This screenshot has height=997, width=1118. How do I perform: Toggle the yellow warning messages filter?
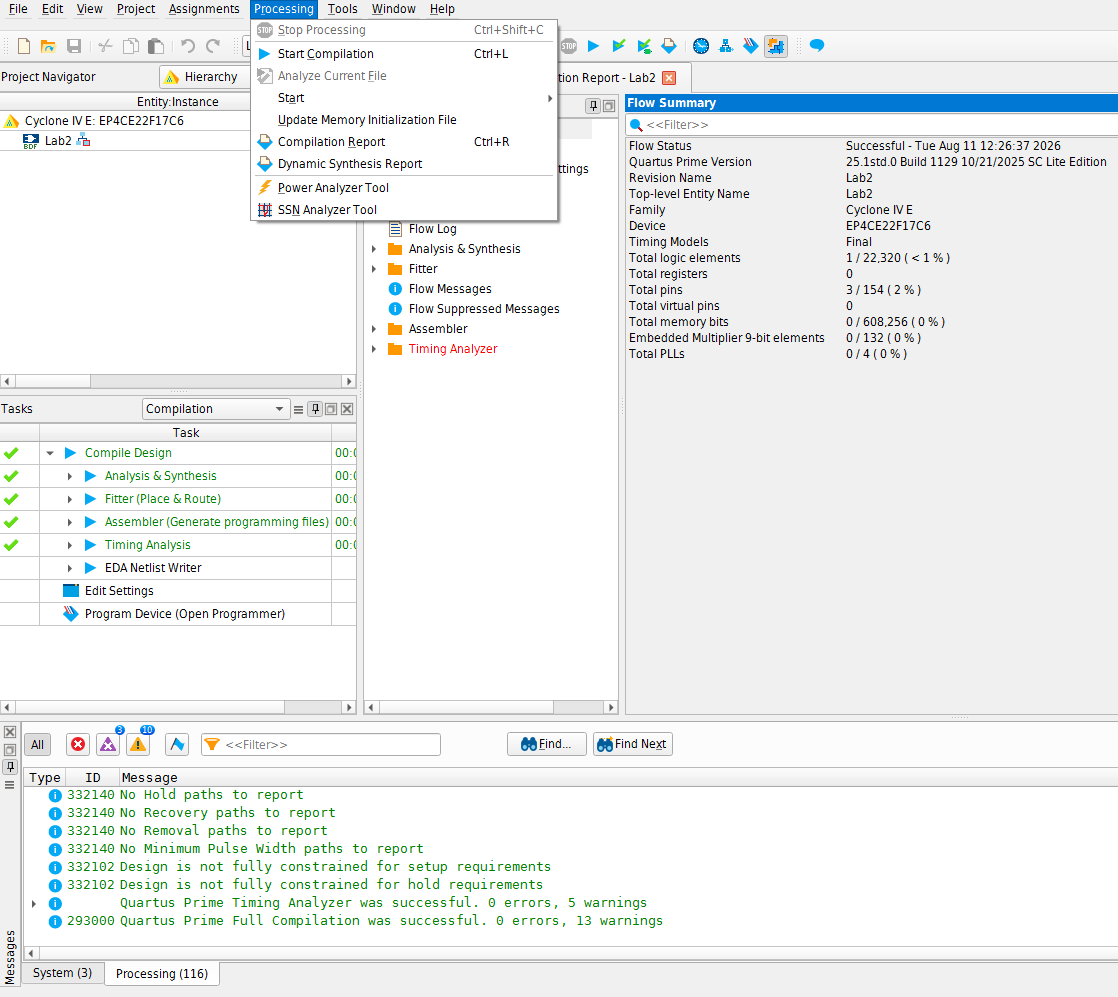(138, 745)
